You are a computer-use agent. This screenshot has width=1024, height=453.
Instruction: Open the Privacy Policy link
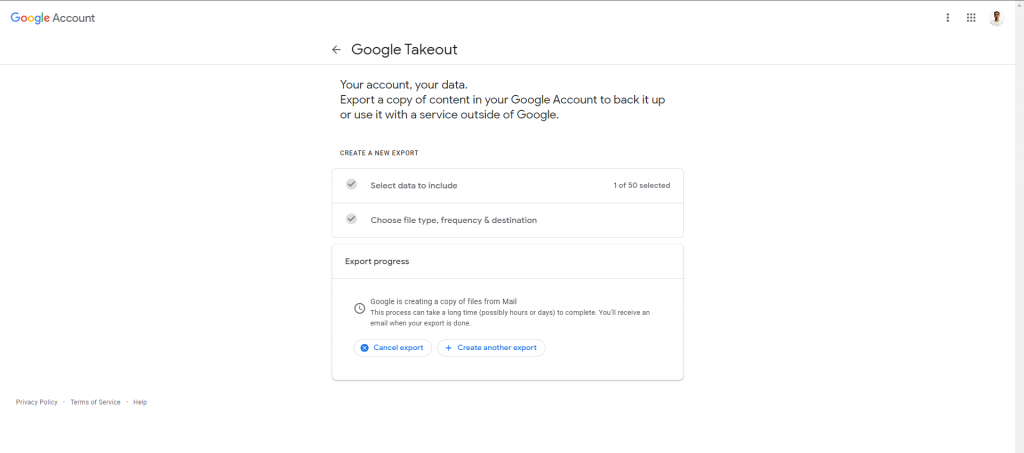coord(37,402)
